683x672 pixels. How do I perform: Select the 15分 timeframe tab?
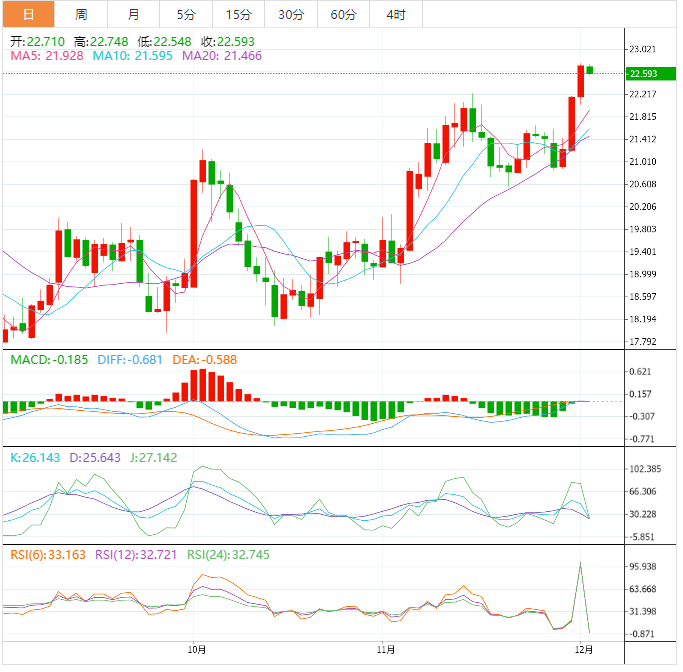[x=238, y=14]
